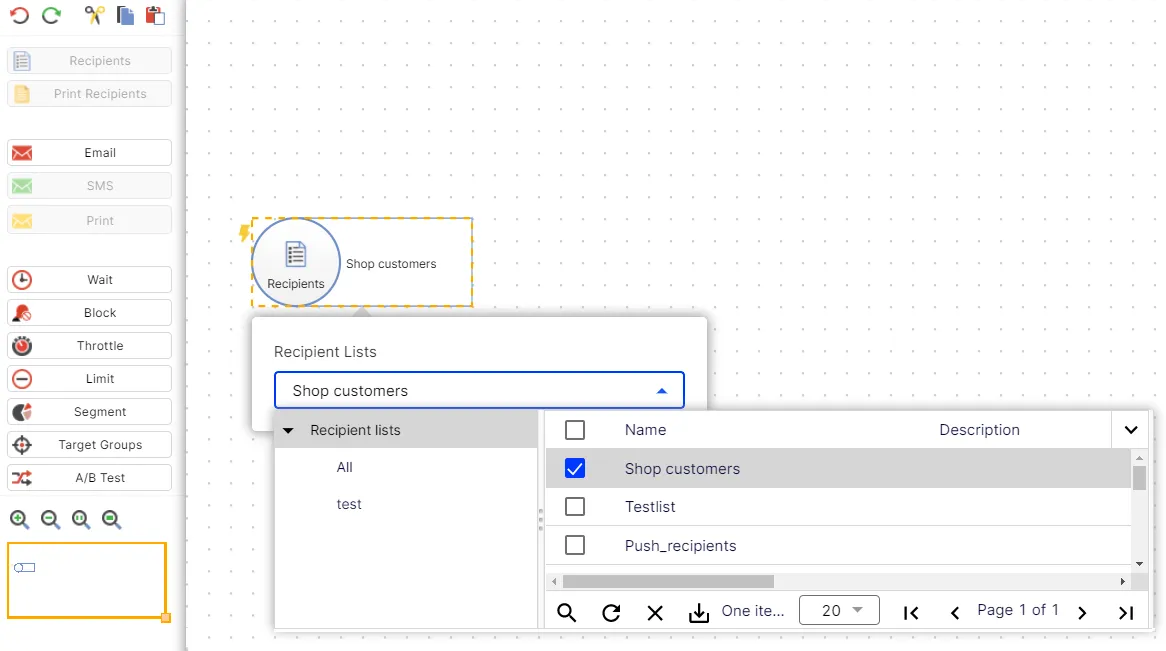
Task: Click the Shop customers node label
Action: point(391,264)
